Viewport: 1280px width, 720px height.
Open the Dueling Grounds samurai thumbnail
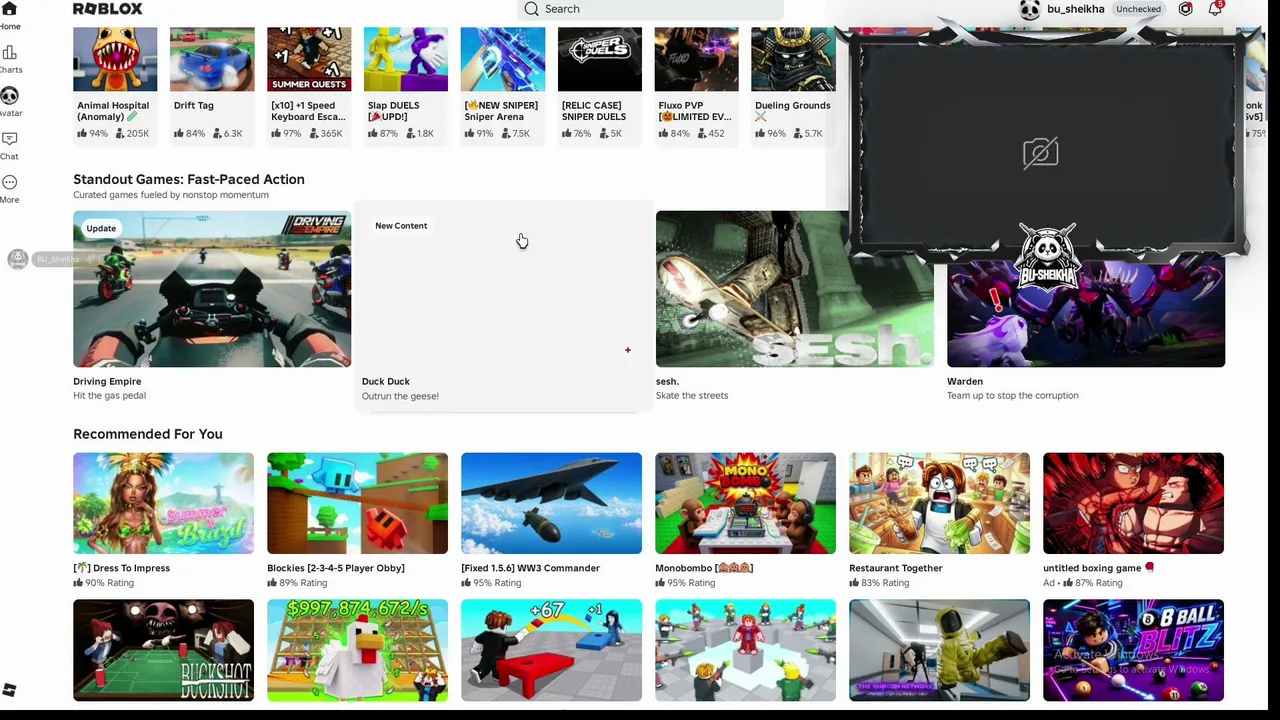pyautogui.click(x=793, y=60)
